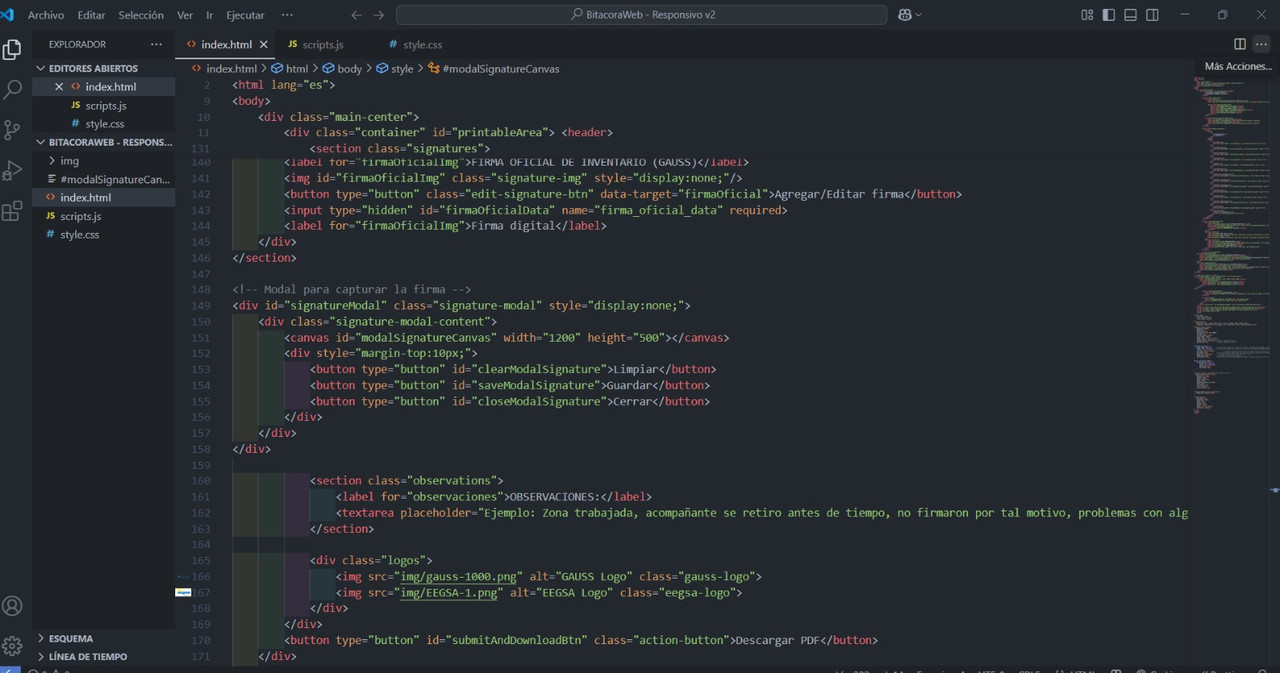
Task: Close the index.html editor tab
Action: pos(264,45)
